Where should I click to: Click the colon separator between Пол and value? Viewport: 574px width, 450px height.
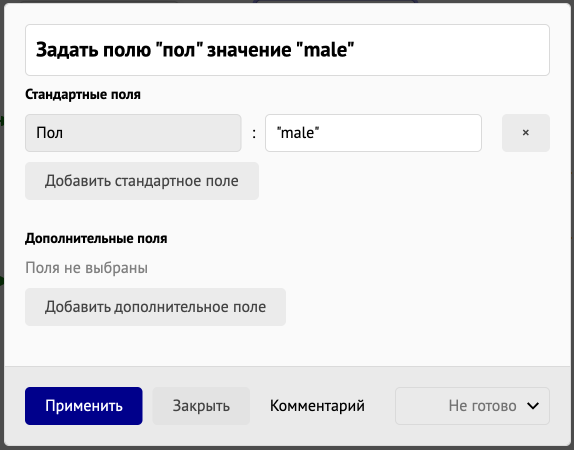[254, 133]
